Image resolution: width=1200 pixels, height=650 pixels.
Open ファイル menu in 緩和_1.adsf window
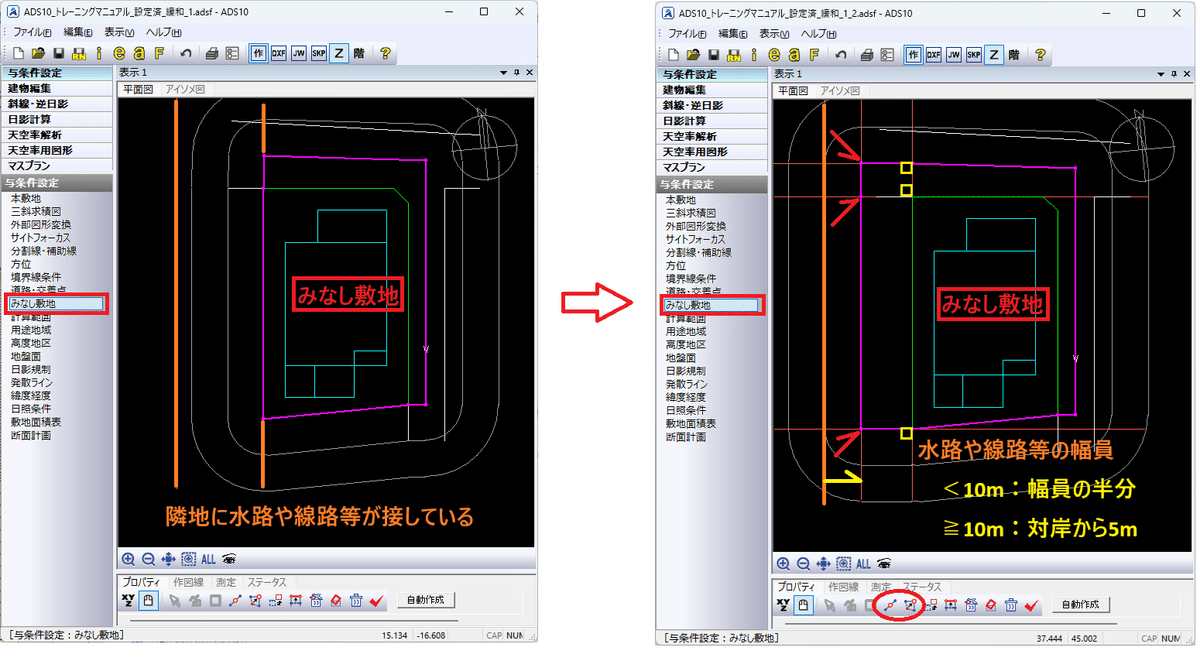(32, 33)
